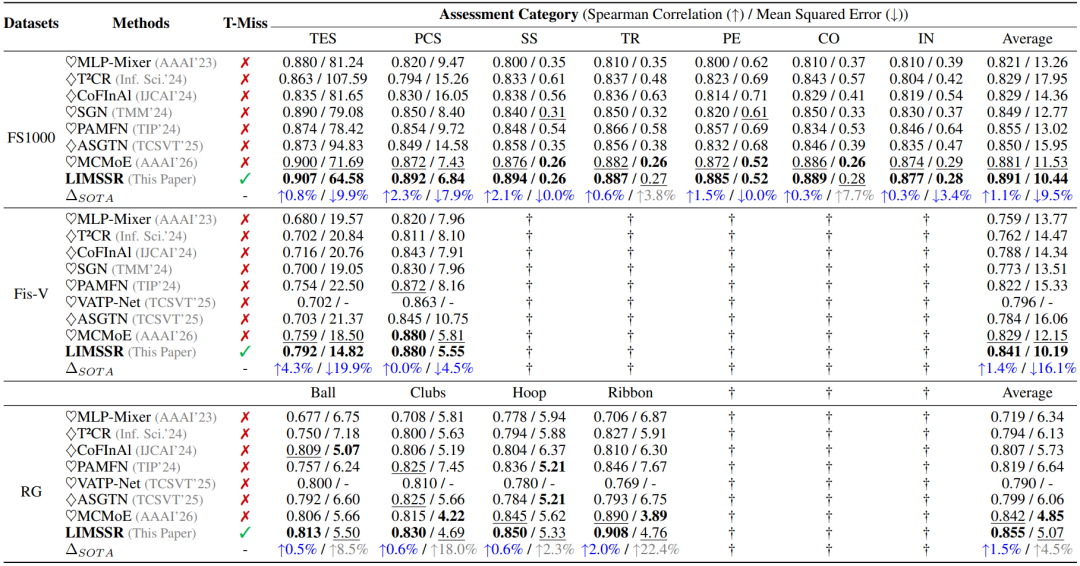Screen dimensions: 1080x566
Task: Click the cell "0.809 / 5.07"
Action: point(323,450)
